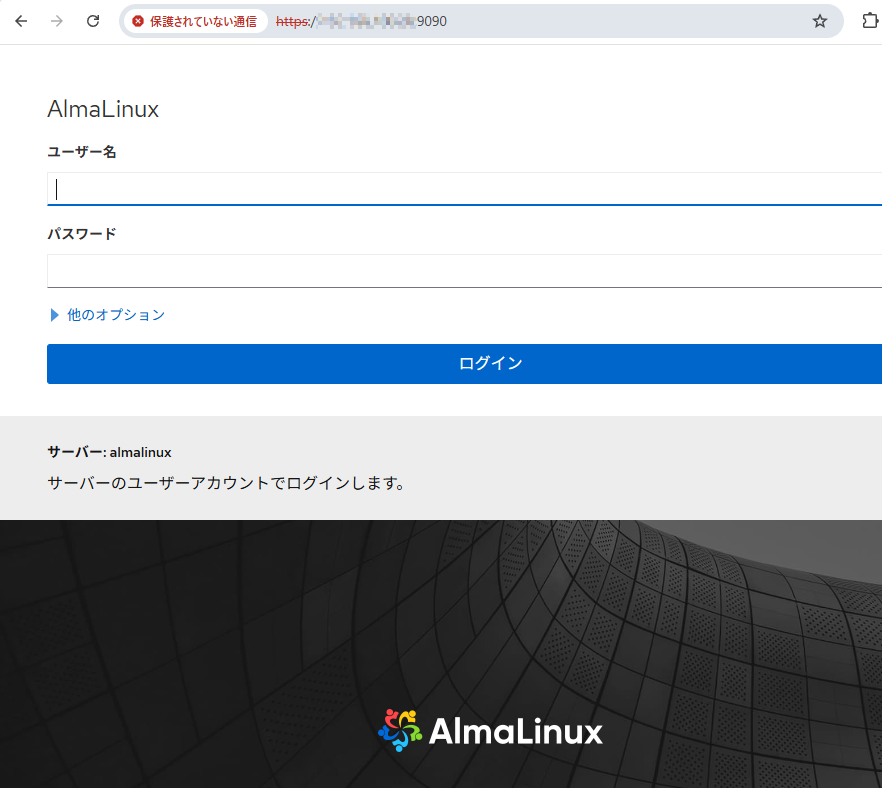Open the Extensions puzzle icon
Screen dimensions: 882x788
coord(869,21)
